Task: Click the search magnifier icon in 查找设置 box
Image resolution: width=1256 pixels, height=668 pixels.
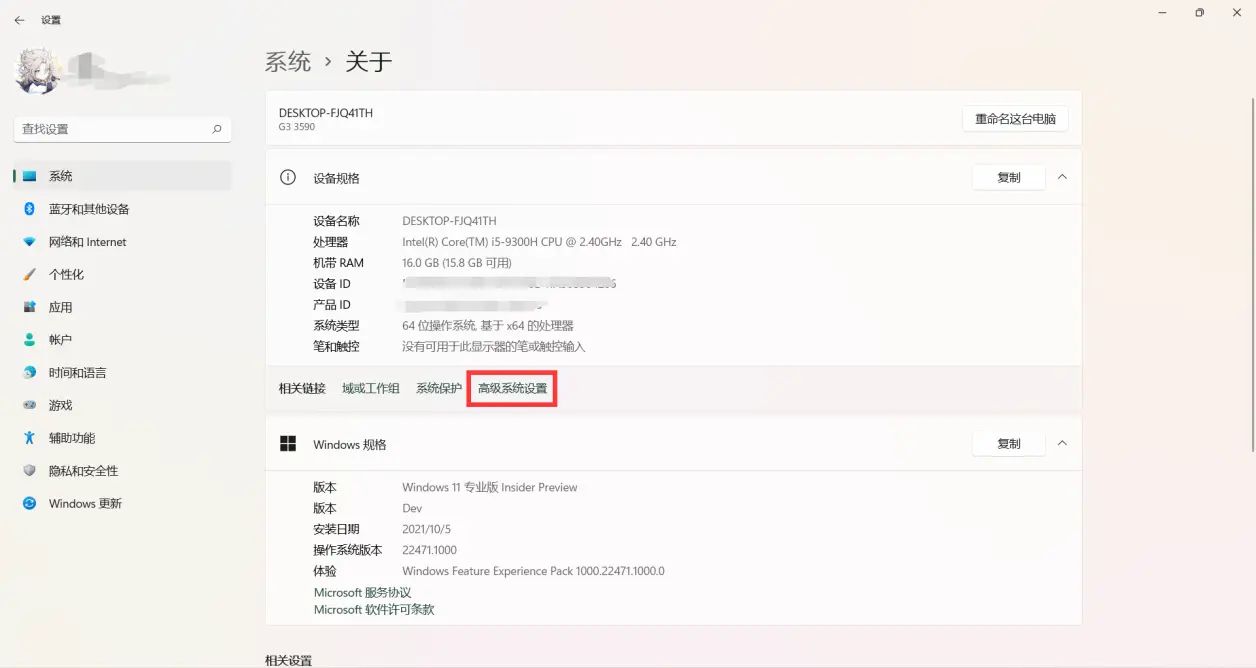Action: (x=217, y=129)
